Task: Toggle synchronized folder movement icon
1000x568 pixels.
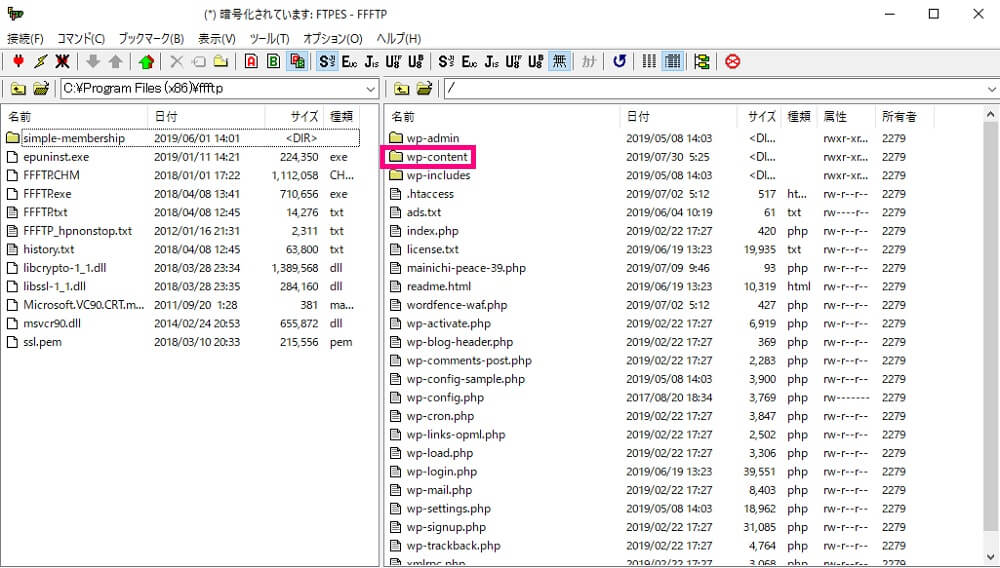Action: tap(702, 61)
